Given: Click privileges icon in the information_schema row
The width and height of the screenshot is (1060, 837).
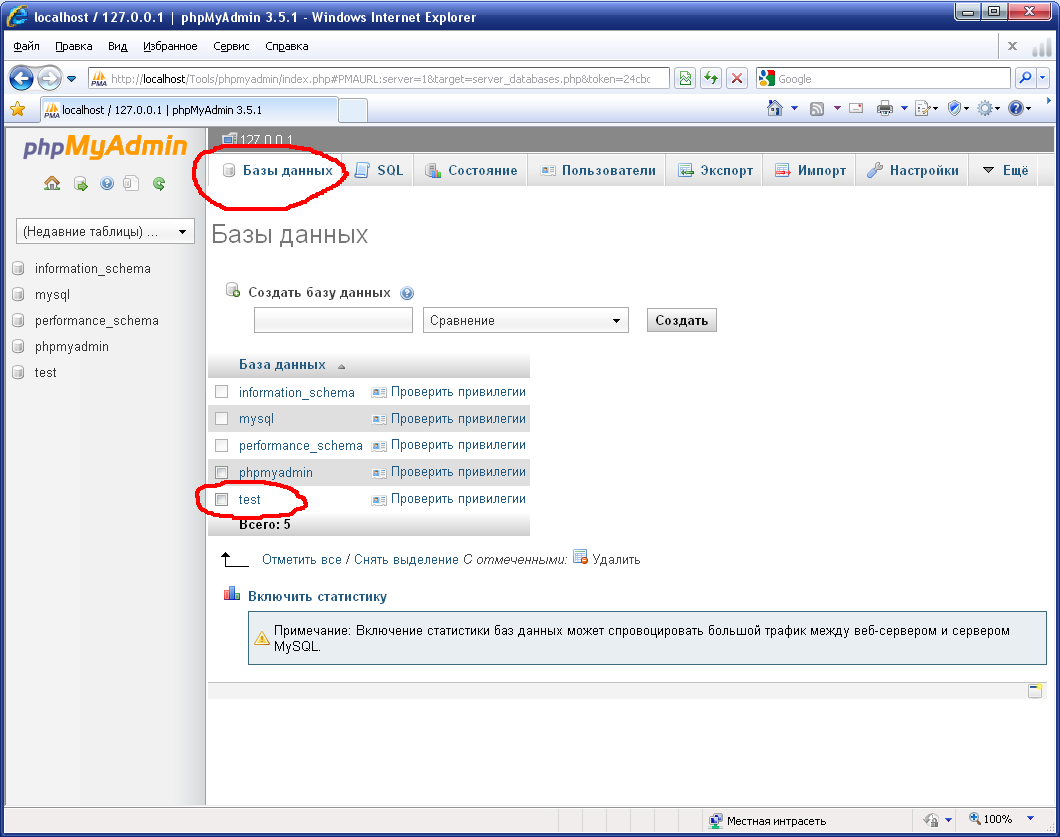Looking at the screenshot, I should click(379, 392).
